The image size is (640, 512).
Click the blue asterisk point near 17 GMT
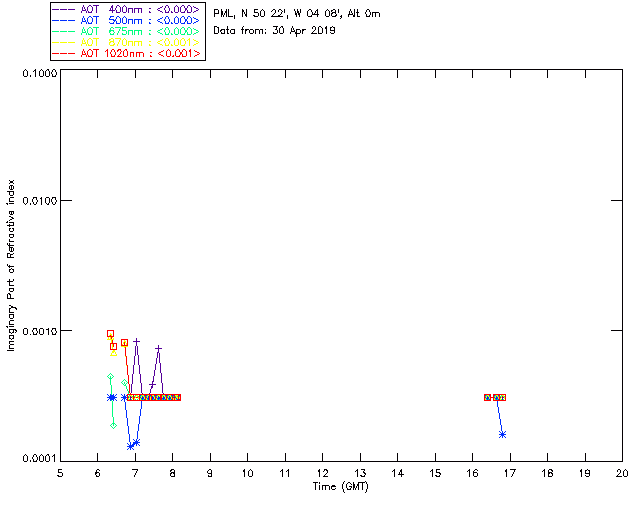tap(502, 434)
